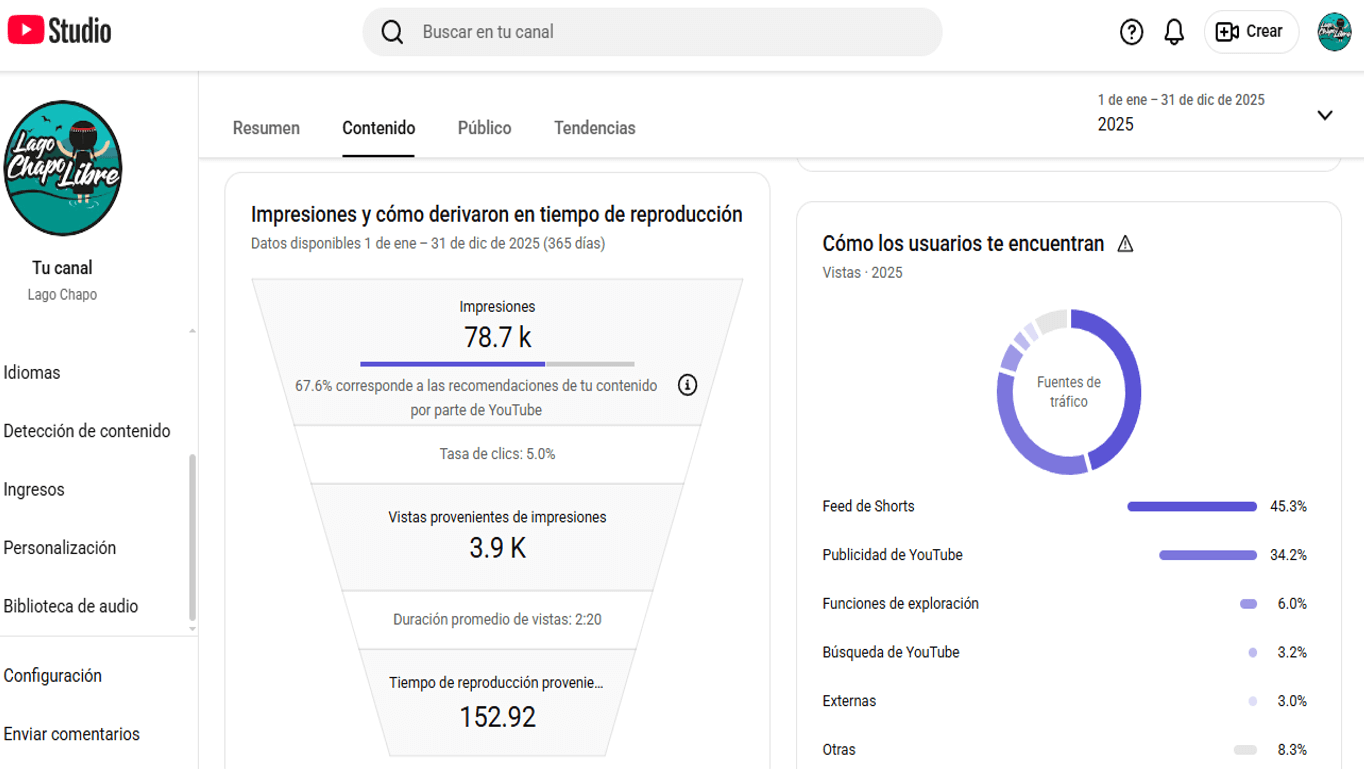Viewport: 1364px width, 769px height.
Task: Click the info icon beside recommendations text
Action: (x=687, y=385)
